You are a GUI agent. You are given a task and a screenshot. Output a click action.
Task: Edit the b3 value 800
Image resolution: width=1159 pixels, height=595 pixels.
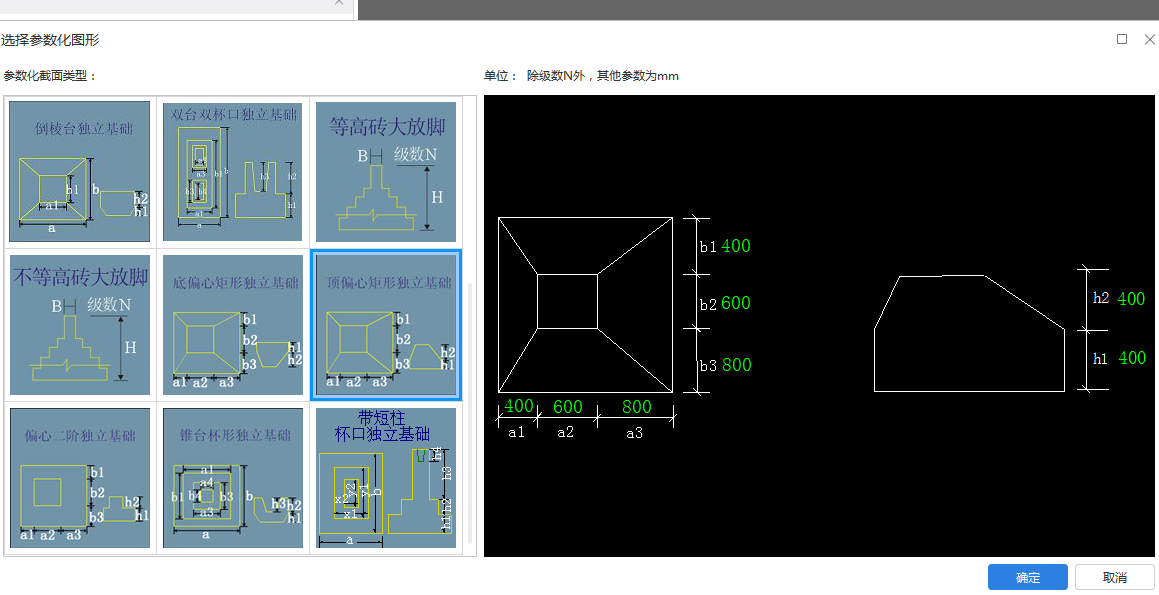tap(736, 365)
